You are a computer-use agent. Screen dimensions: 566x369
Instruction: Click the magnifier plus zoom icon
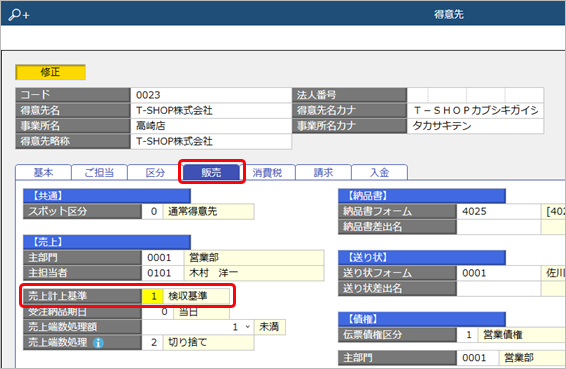coord(19,14)
